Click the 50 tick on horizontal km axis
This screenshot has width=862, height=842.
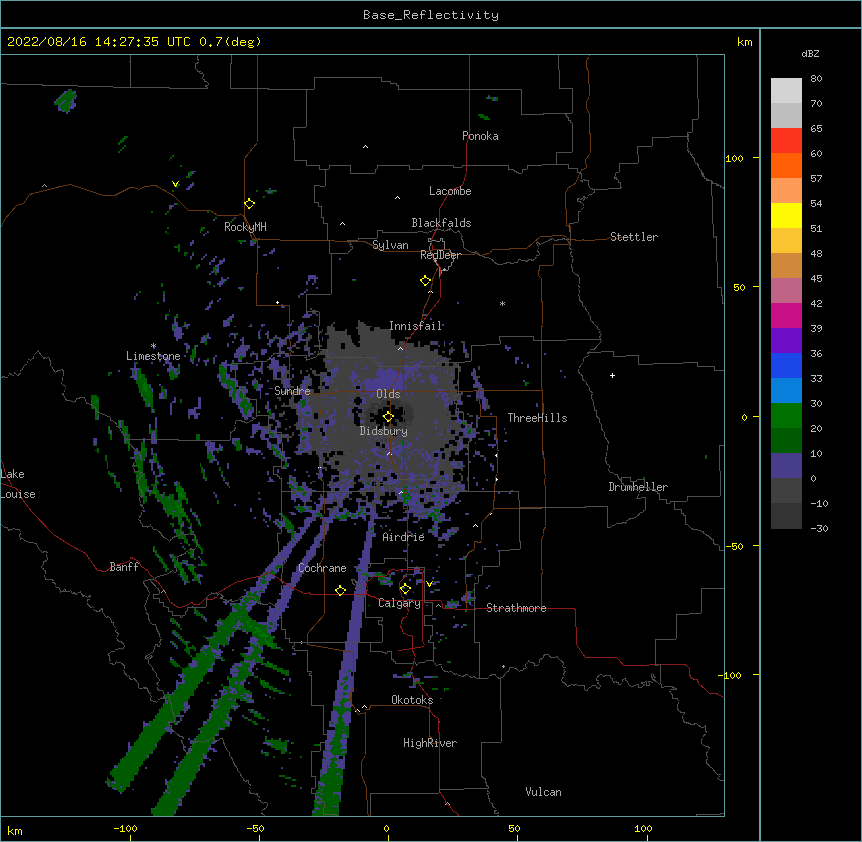click(514, 828)
